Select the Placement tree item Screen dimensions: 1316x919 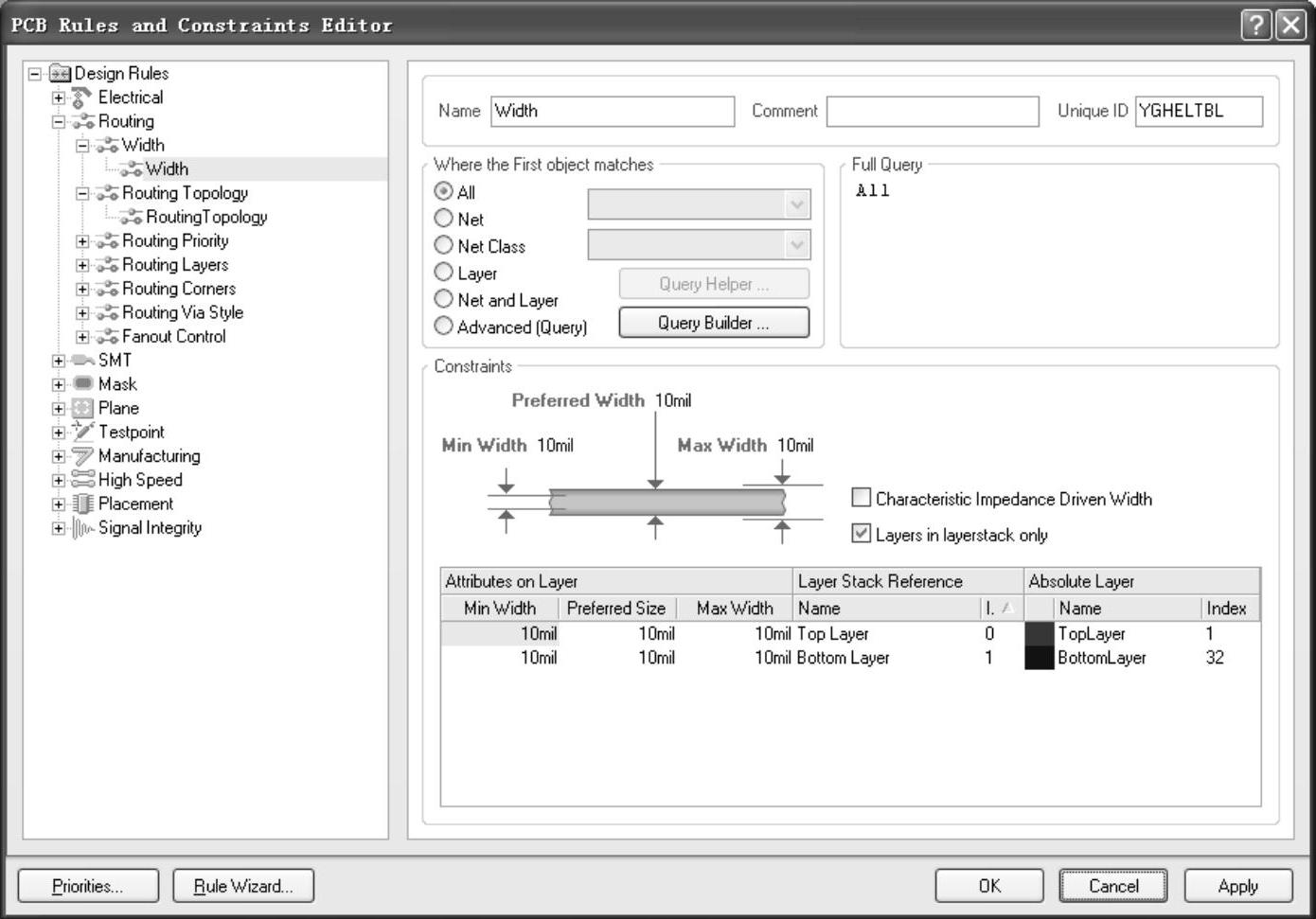136,504
